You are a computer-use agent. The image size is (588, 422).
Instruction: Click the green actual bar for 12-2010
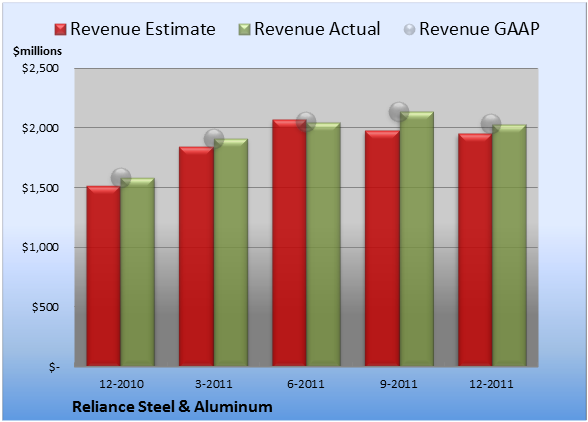[x=138, y=272]
